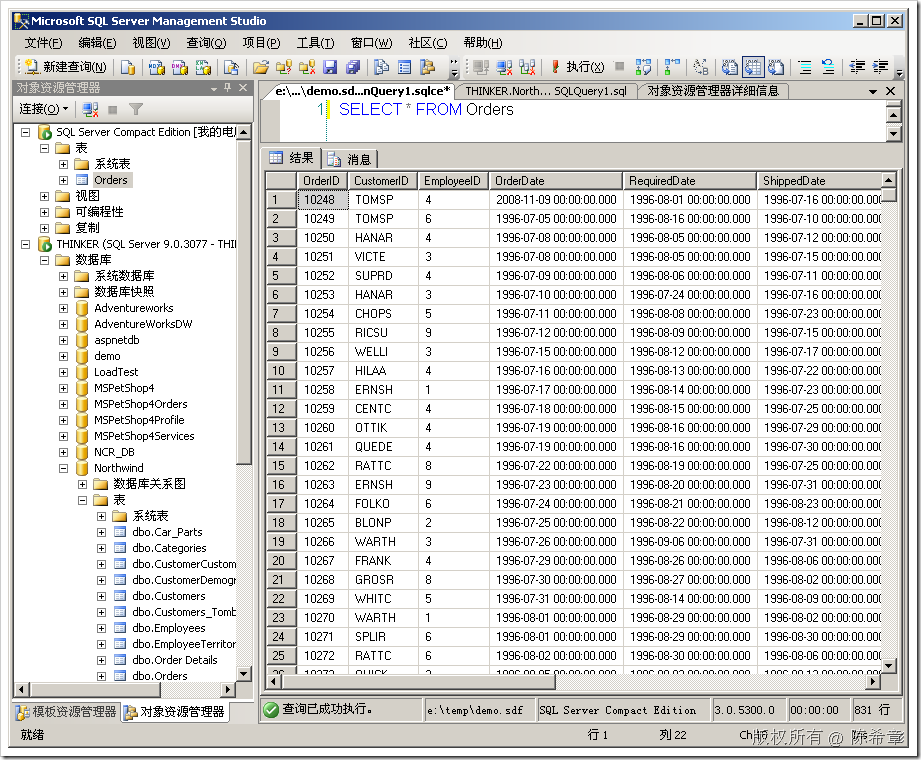
Task: Expand the 数据库关系图 node
Action: (82, 485)
